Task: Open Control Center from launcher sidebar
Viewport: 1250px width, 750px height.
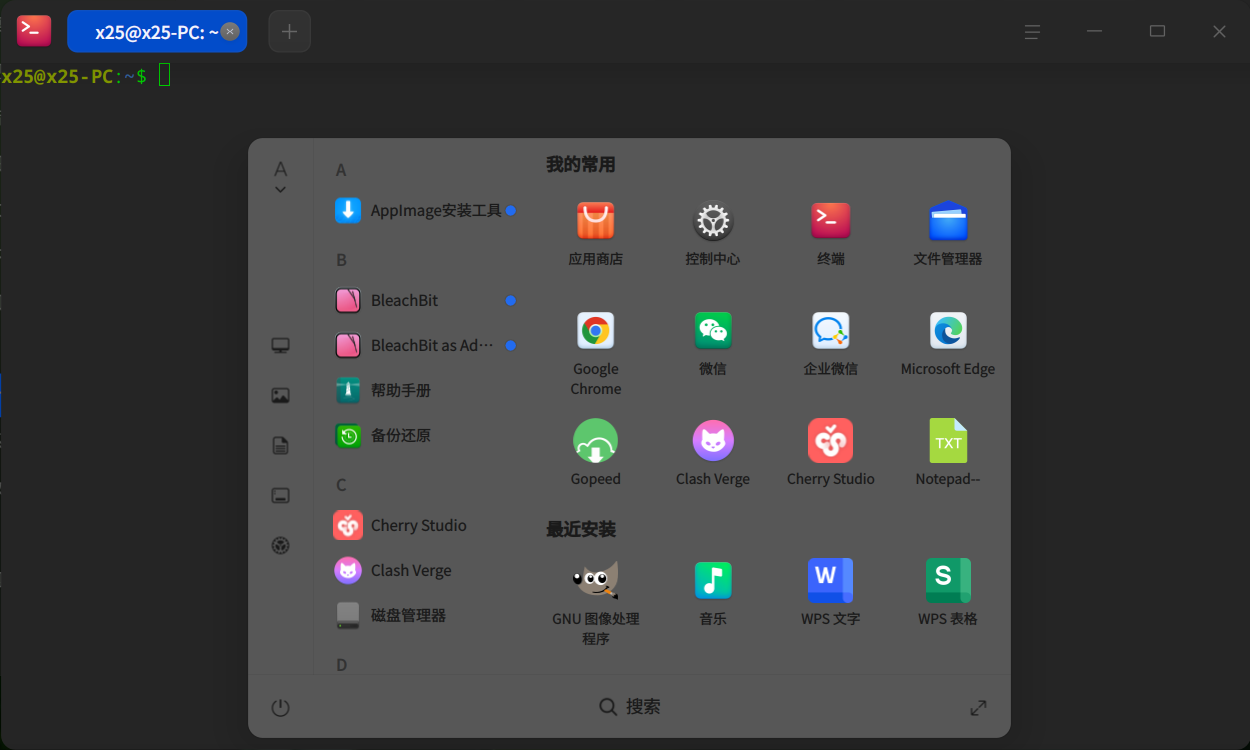Action: (x=281, y=546)
